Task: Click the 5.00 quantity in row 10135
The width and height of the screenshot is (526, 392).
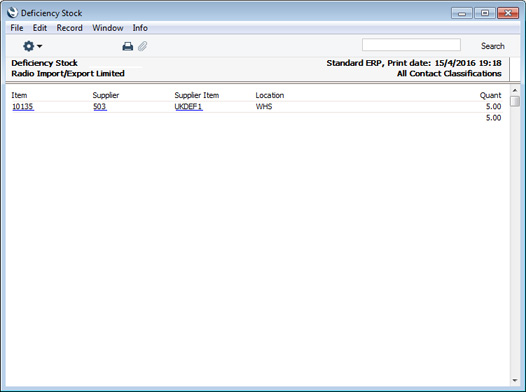Action: coord(493,107)
